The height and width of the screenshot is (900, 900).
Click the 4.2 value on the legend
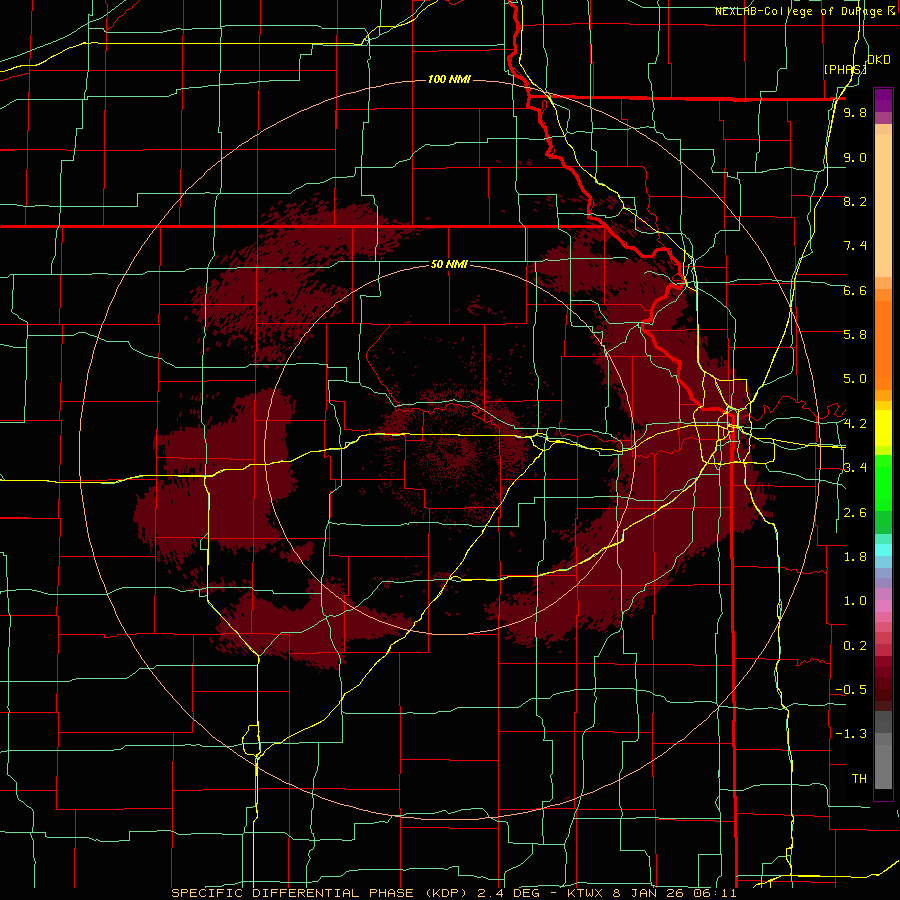coord(855,424)
